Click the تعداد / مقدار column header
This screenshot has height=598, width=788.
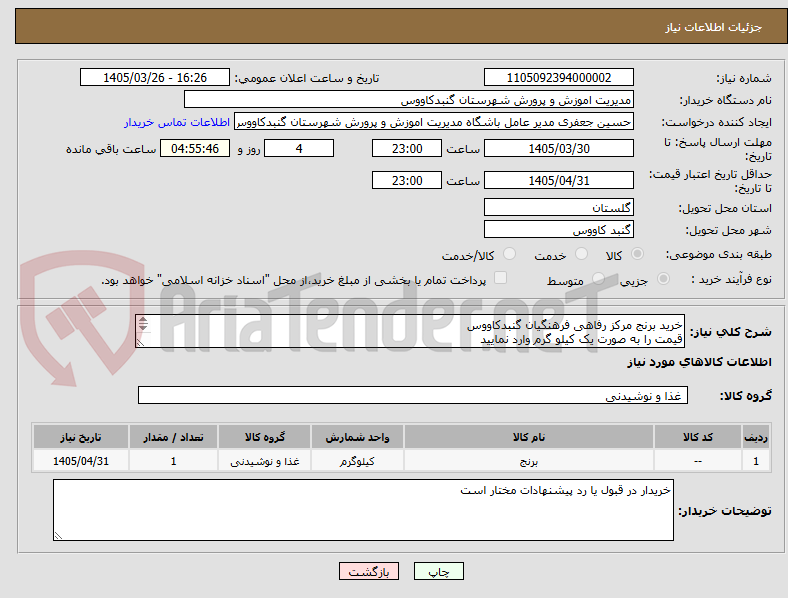click(x=173, y=437)
